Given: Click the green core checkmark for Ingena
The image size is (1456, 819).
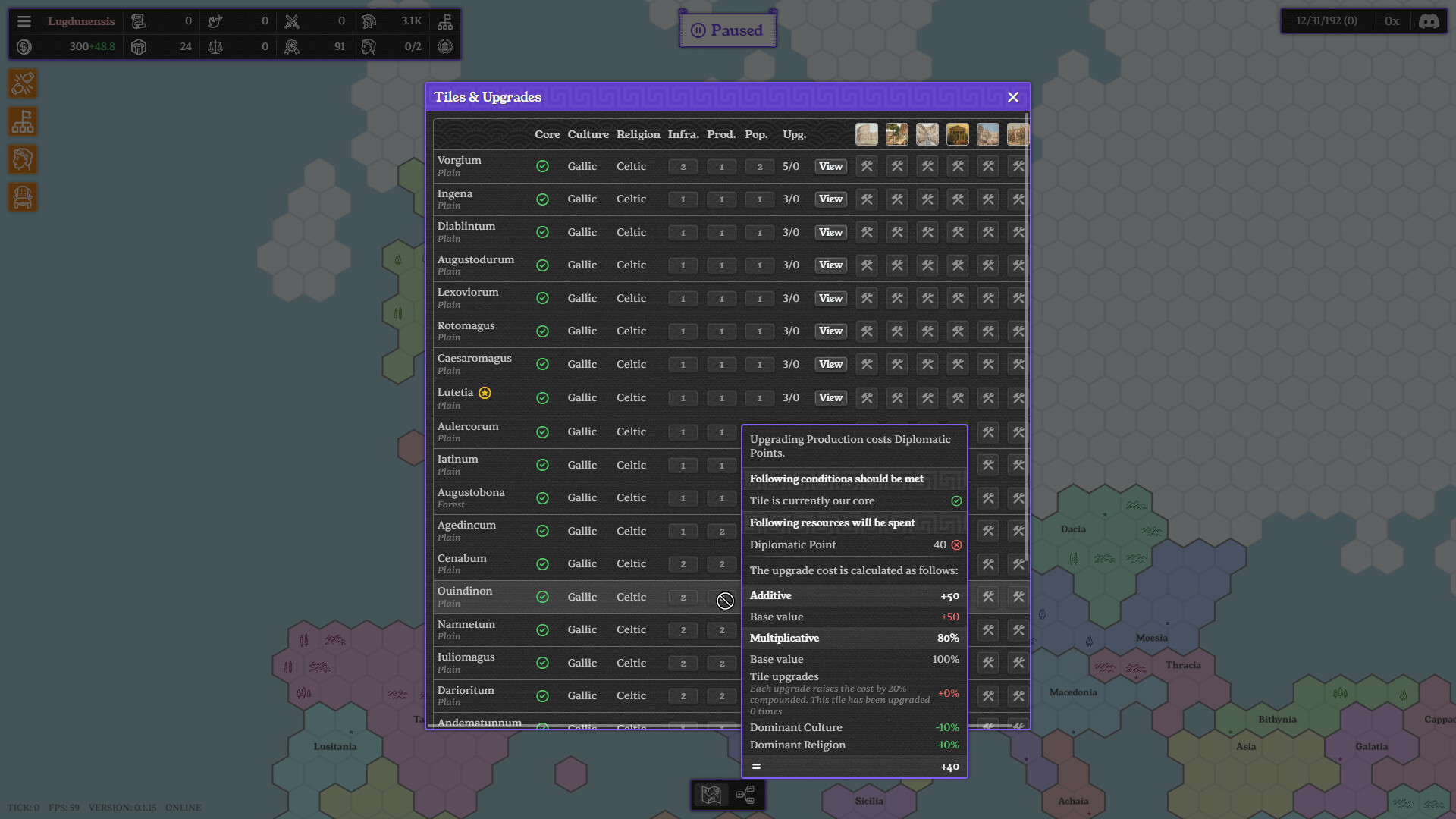Looking at the screenshot, I should (x=542, y=199).
